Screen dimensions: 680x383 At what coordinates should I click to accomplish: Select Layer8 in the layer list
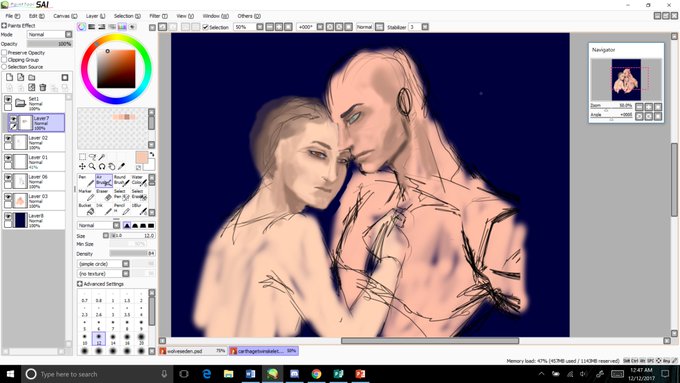pos(34,220)
